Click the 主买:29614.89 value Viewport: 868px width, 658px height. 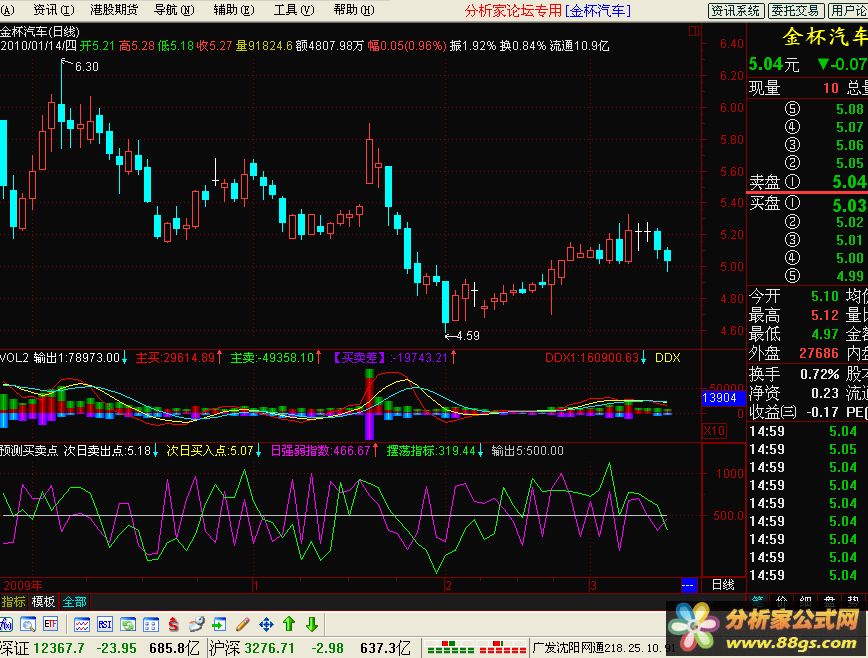tap(175, 358)
